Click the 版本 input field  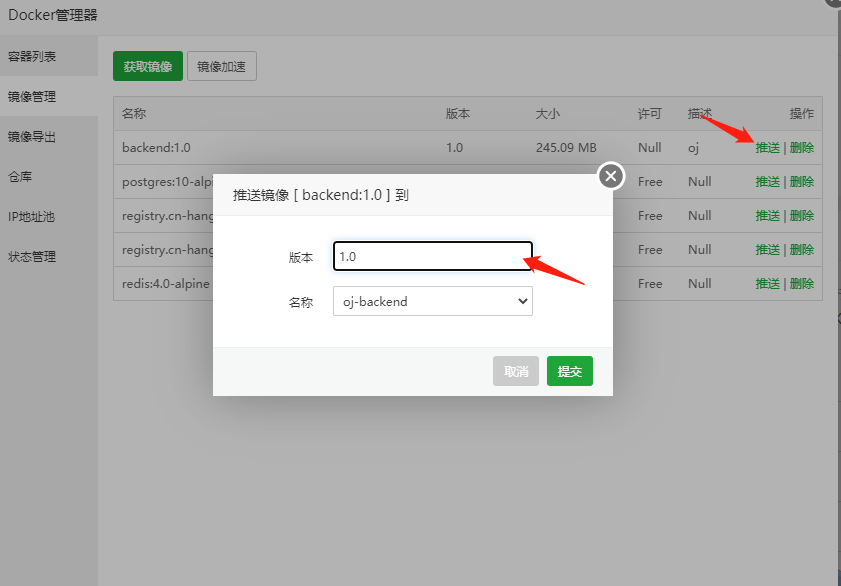432,256
